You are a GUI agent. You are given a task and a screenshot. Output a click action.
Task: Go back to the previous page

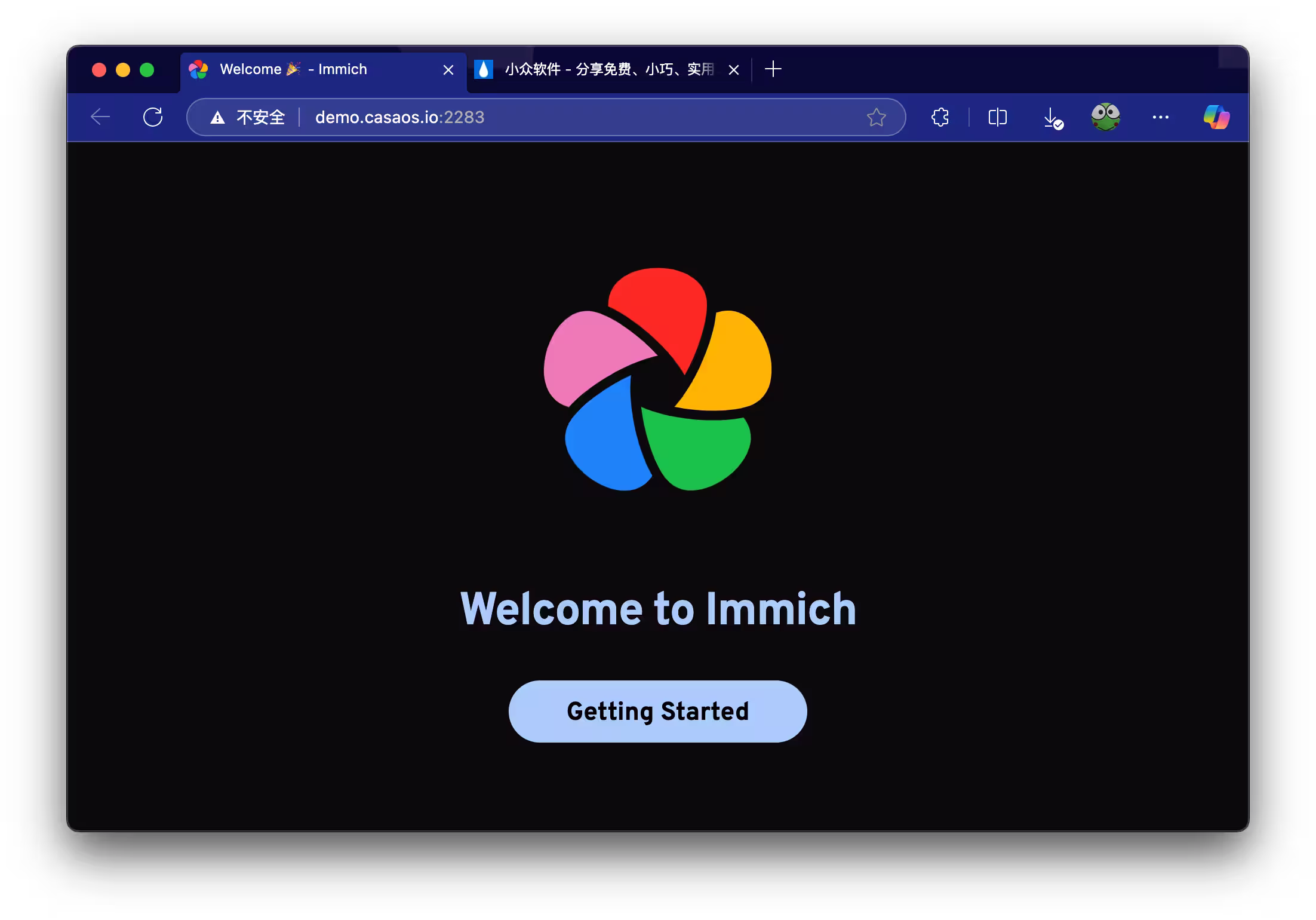tap(100, 117)
